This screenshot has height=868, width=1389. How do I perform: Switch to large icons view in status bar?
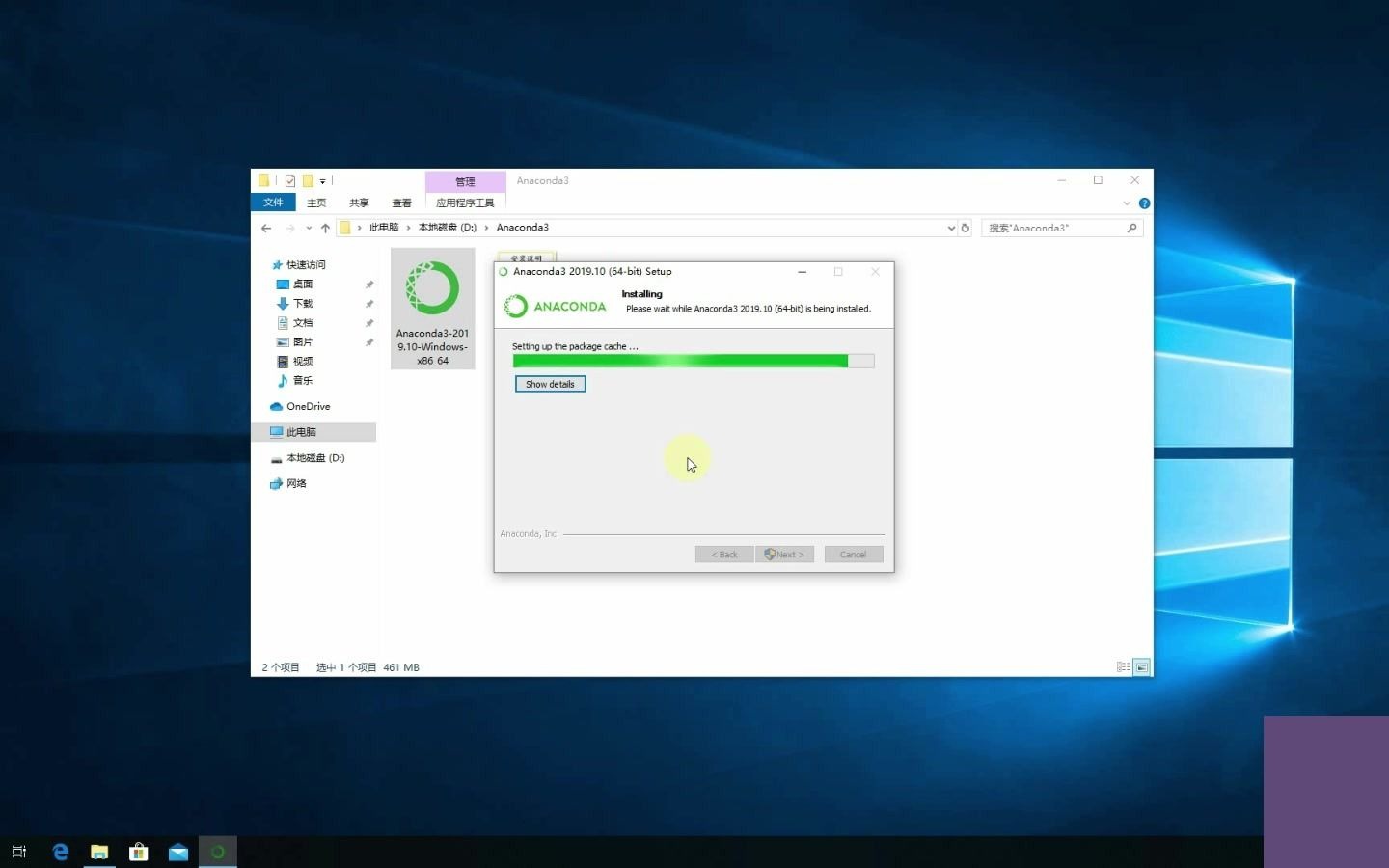coord(1141,666)
